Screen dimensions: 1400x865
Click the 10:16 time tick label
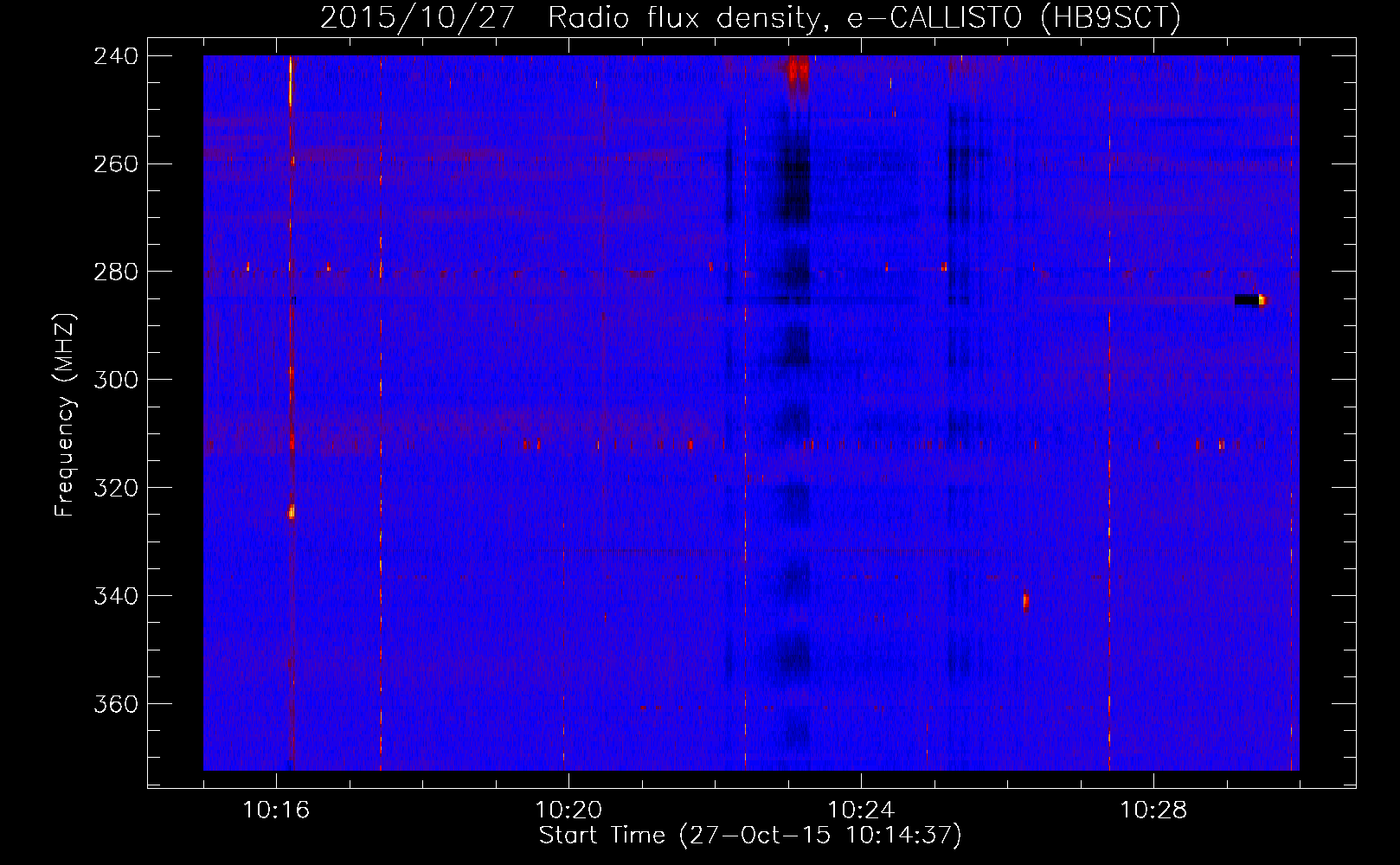pyautogui.click(x=276, y=811)
